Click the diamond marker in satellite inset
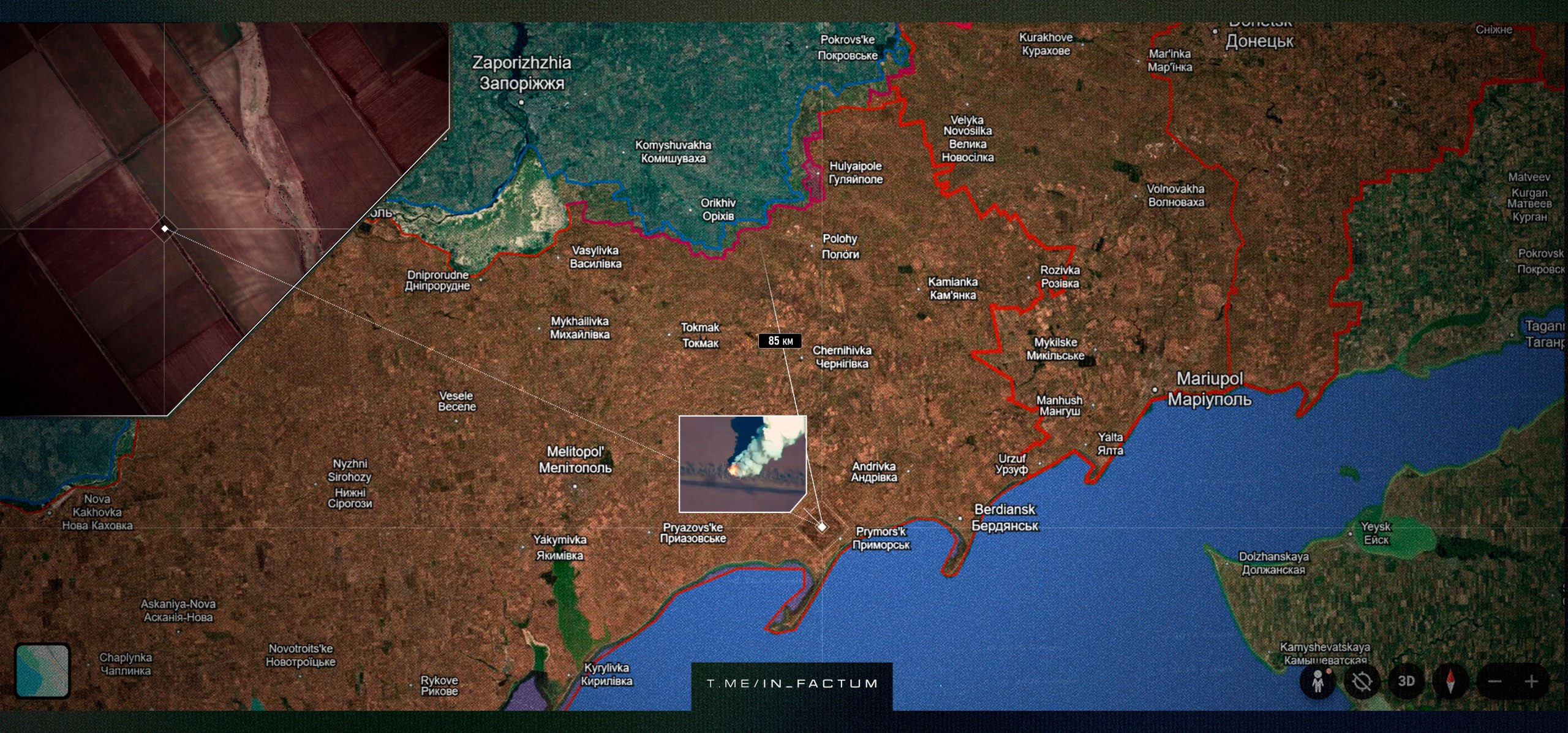This screenshot has height=733, width=1568. tap(165, 229)
